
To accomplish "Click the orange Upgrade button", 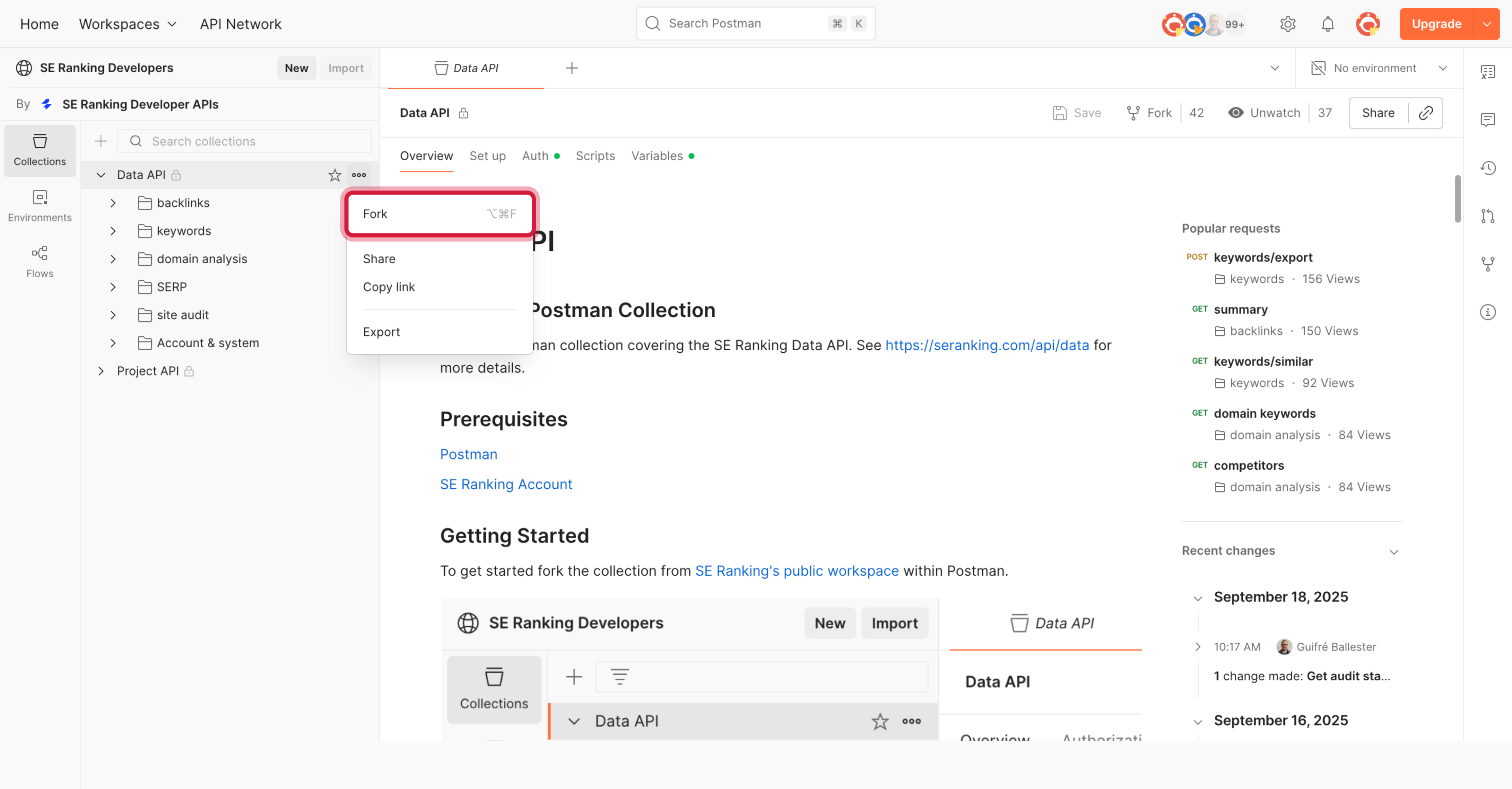I will (1436, 24).
